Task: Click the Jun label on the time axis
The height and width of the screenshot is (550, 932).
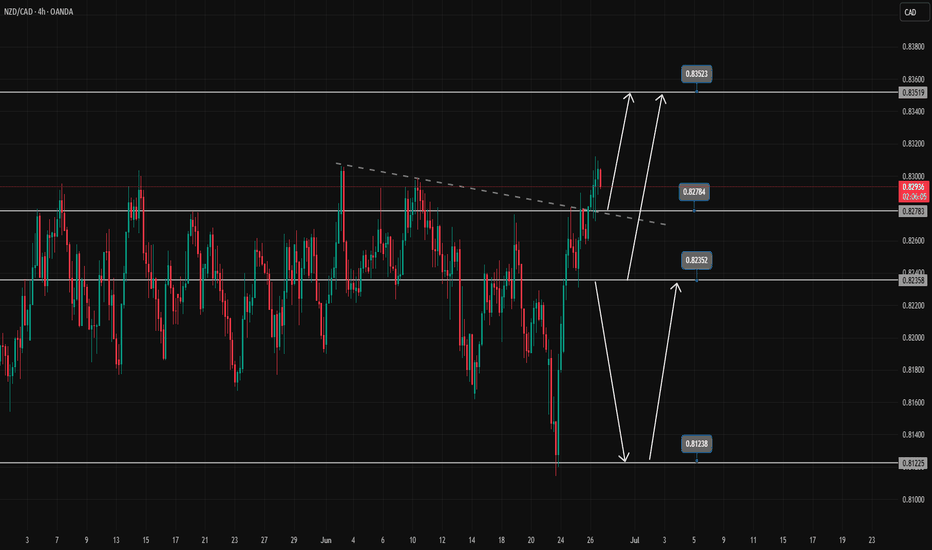Action: 325,540
